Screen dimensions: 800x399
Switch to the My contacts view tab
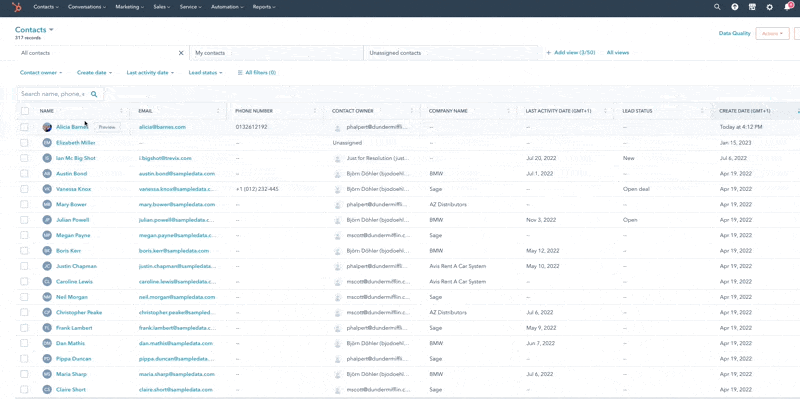point(276,53)
